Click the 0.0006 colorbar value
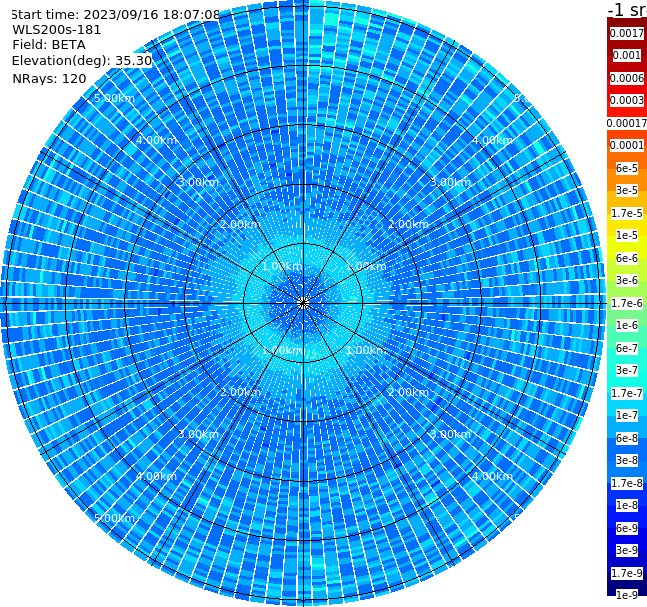Viewport: 647px width, 607px height. tap(627, 78)
